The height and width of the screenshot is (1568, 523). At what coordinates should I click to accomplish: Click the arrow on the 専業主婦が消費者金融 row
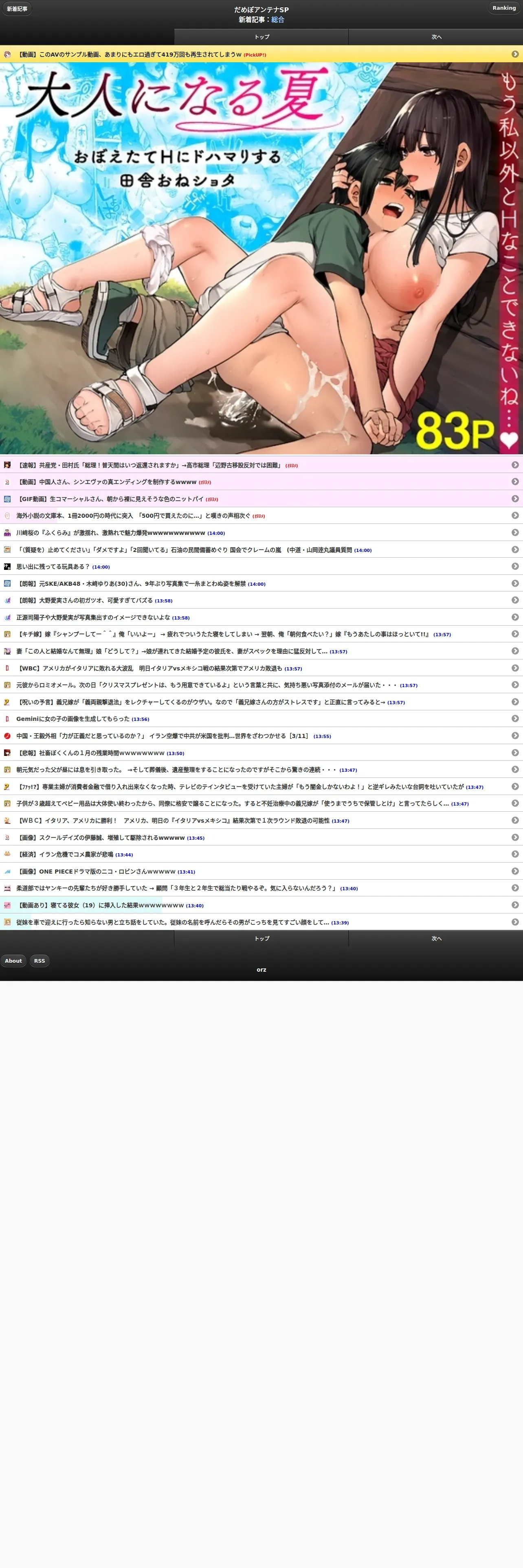click(515, 786)
